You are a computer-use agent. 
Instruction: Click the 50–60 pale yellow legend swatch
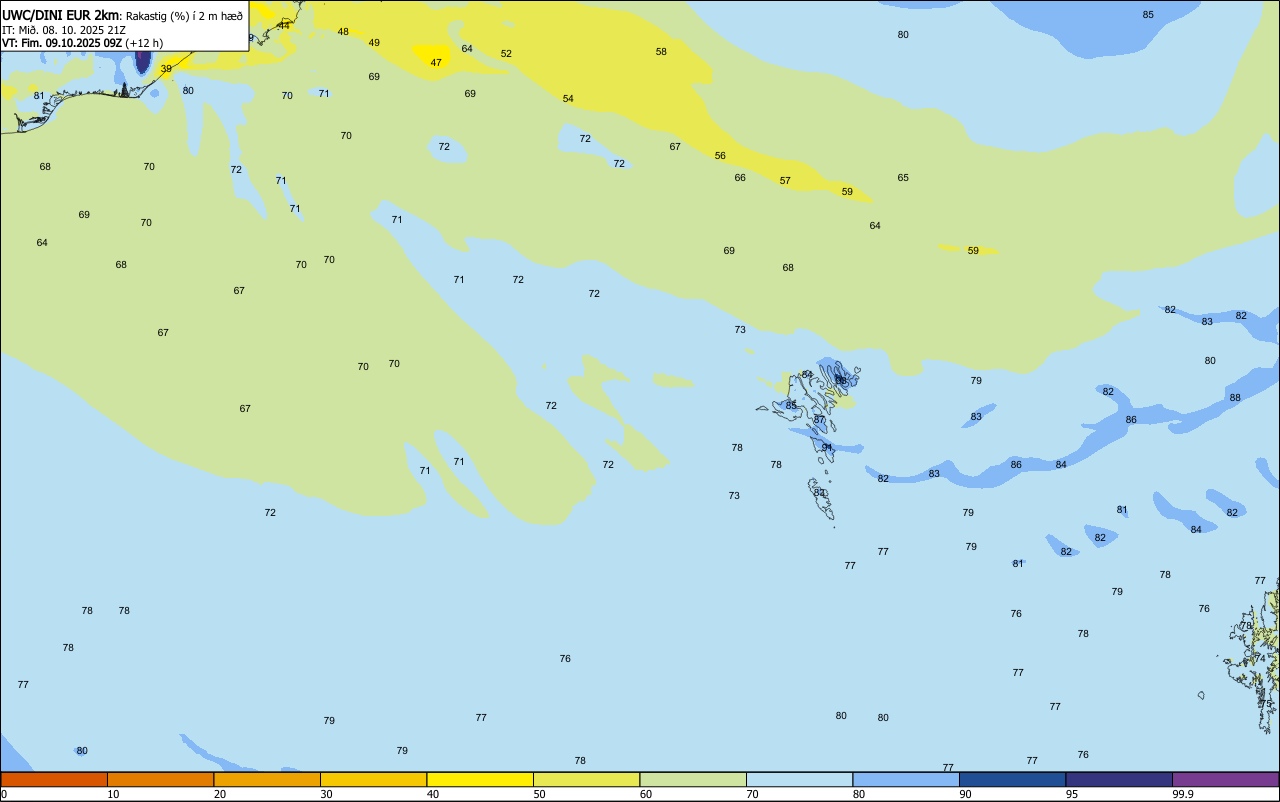pos(586,779)
